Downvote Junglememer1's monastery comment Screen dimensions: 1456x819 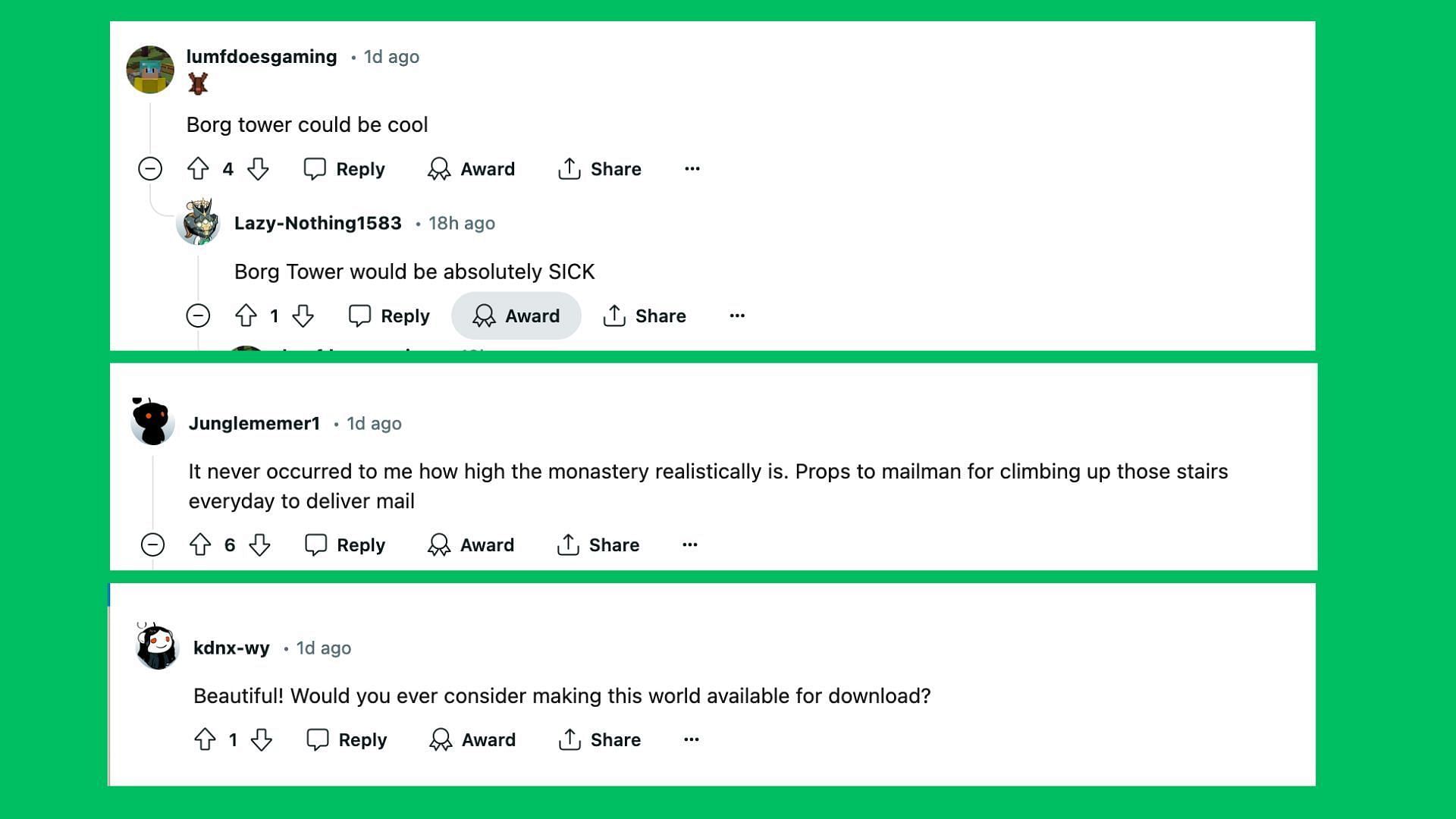[x=259, y=544]
